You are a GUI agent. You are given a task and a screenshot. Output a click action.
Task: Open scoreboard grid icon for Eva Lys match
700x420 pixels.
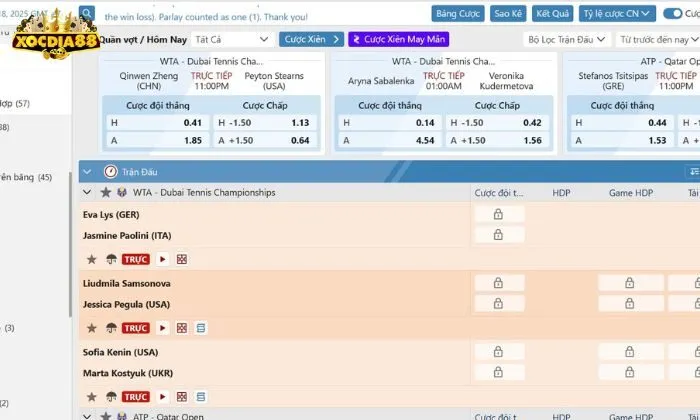pos(182,259)
